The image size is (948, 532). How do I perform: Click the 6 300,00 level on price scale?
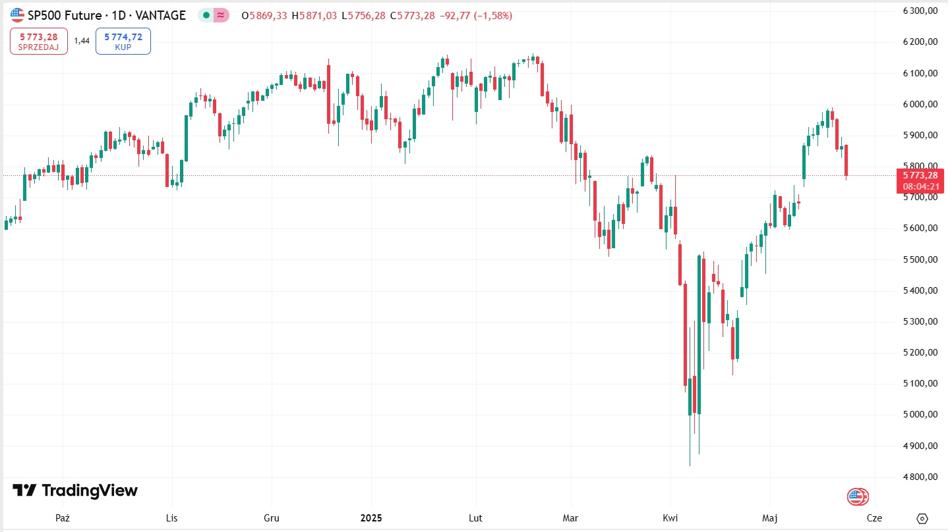click(x=918, y=11)
